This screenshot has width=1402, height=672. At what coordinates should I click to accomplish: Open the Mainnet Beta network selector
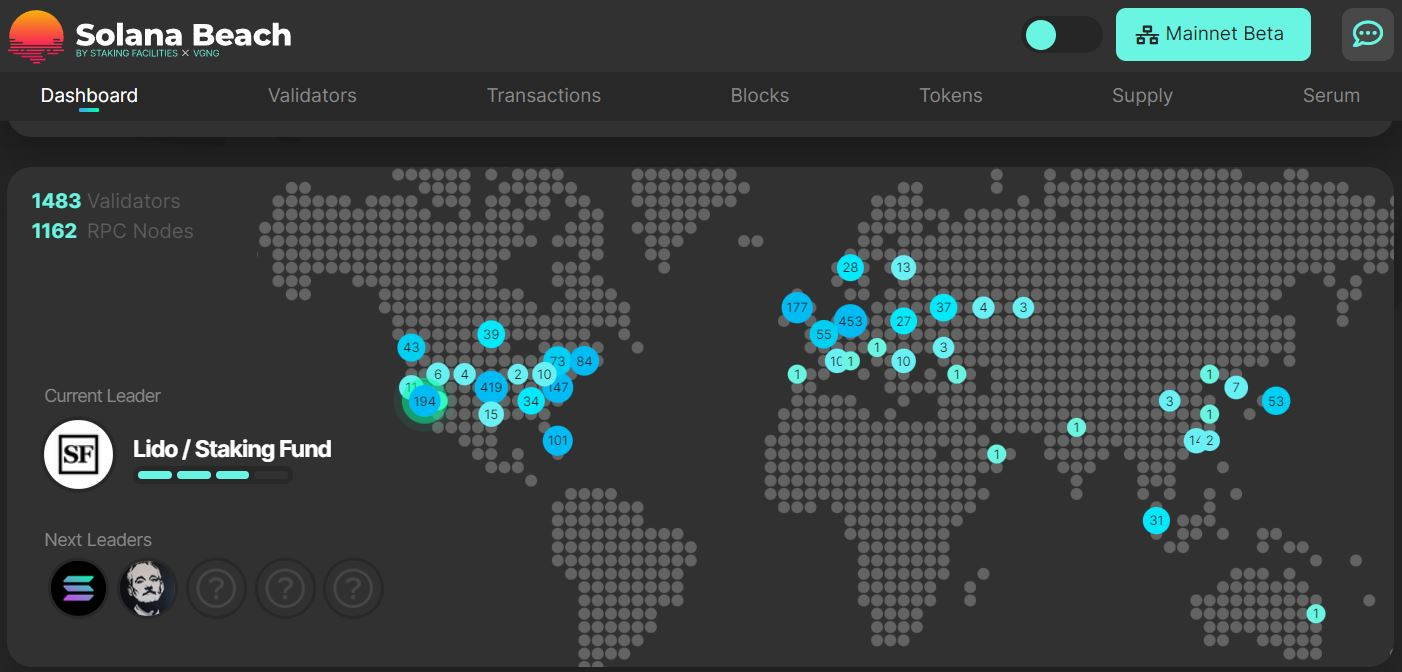[1213, 34]
